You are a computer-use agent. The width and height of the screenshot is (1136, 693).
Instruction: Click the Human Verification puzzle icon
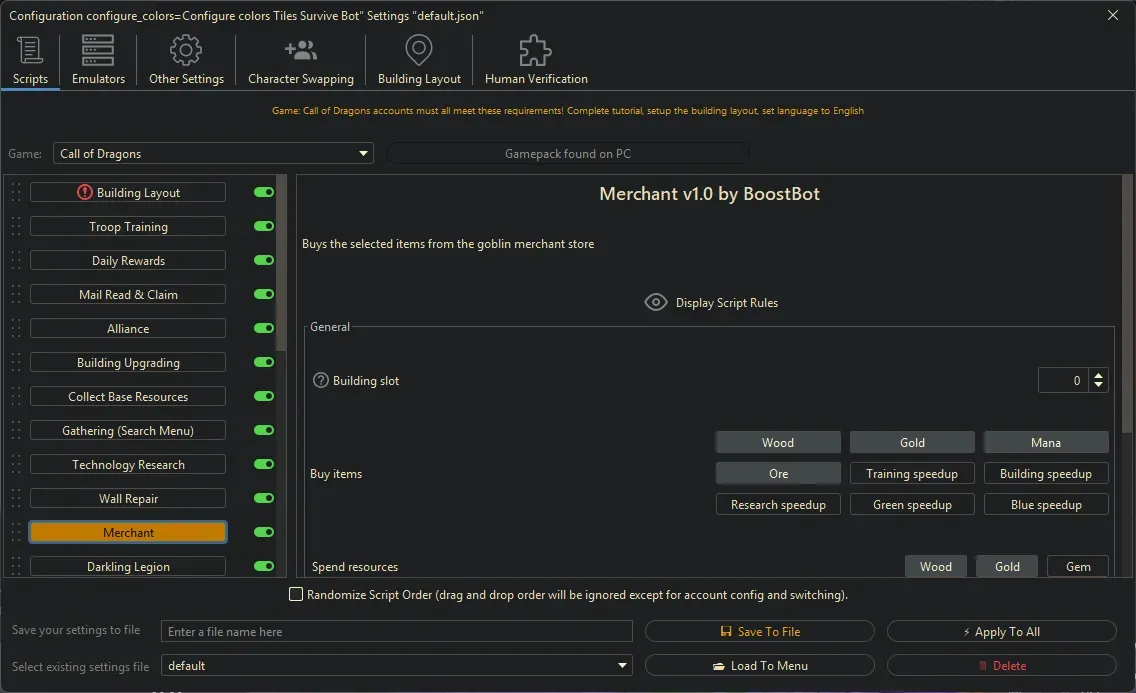point(534,49)
